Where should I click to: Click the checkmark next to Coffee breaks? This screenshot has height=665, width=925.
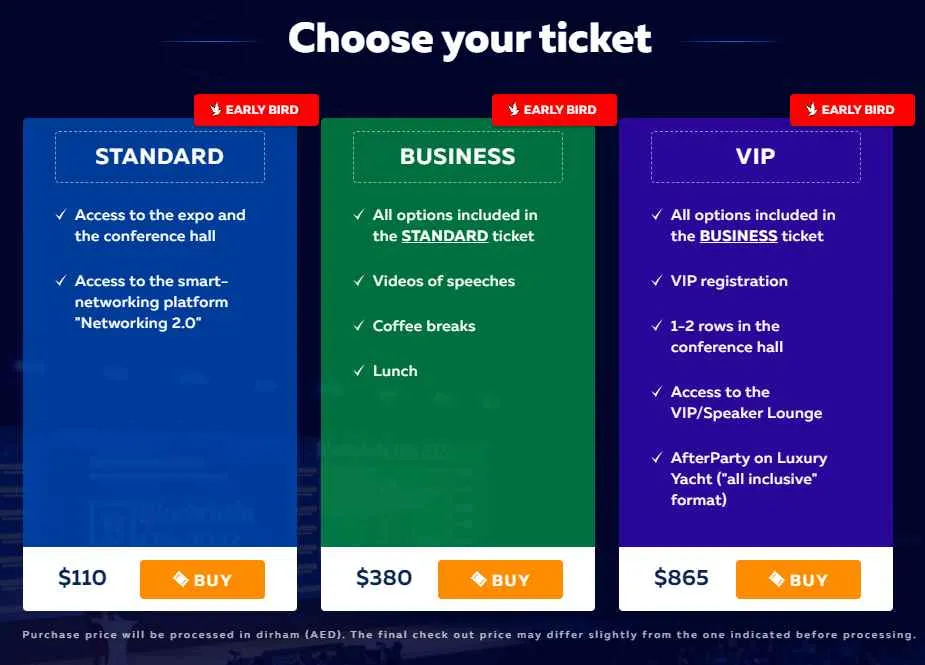point(359,326)
